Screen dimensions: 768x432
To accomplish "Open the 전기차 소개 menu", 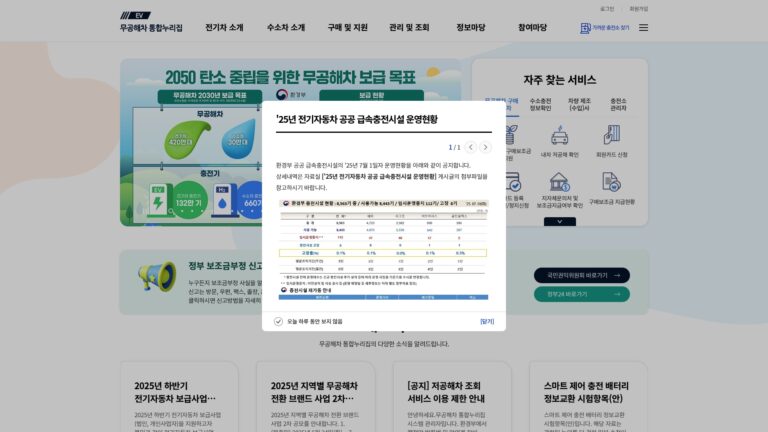I will (x=224, y=27).
